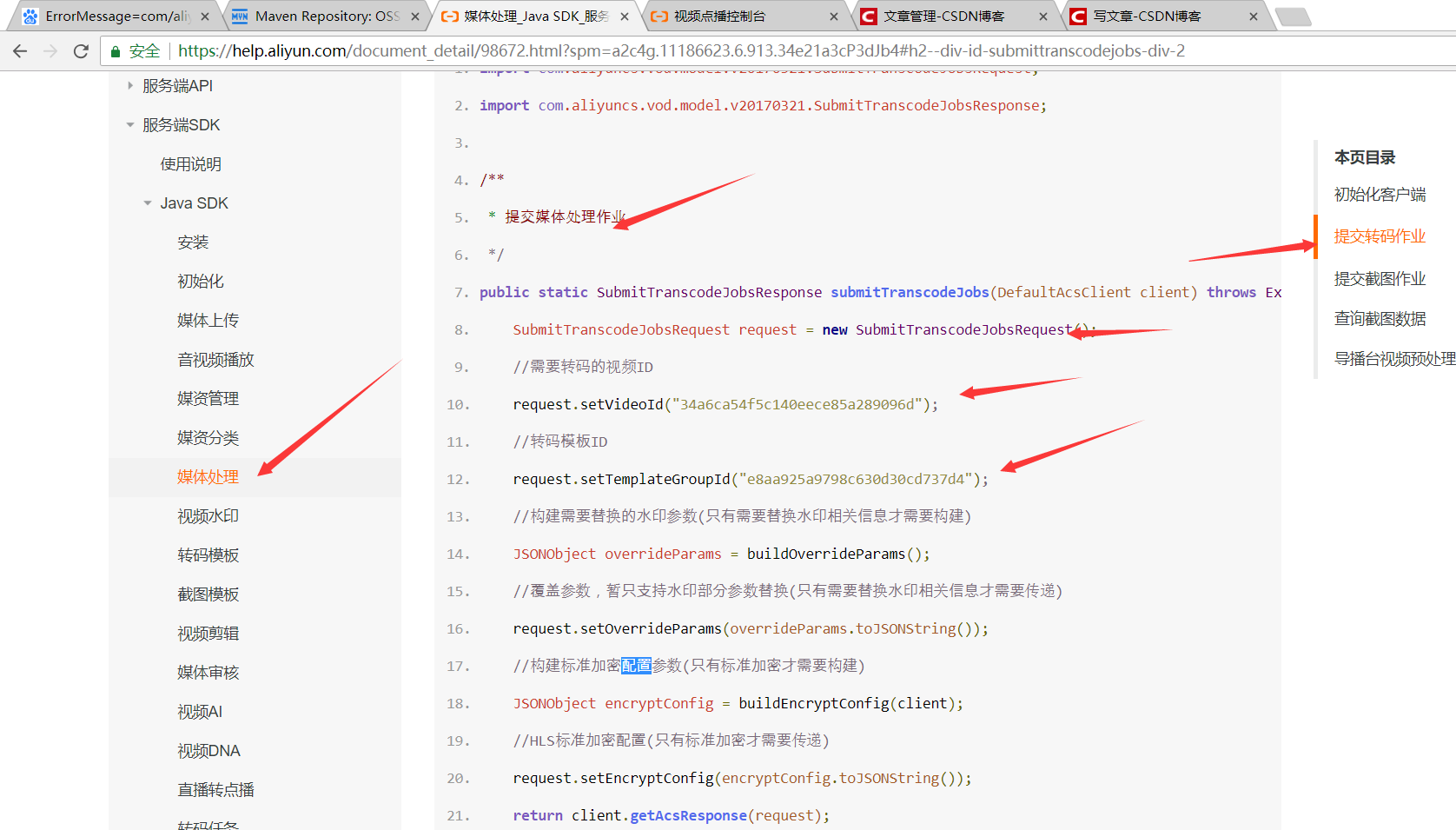Switch to the 文章管理-CSDN博客 tab
1456x830 pixels.
pos(955,17)
